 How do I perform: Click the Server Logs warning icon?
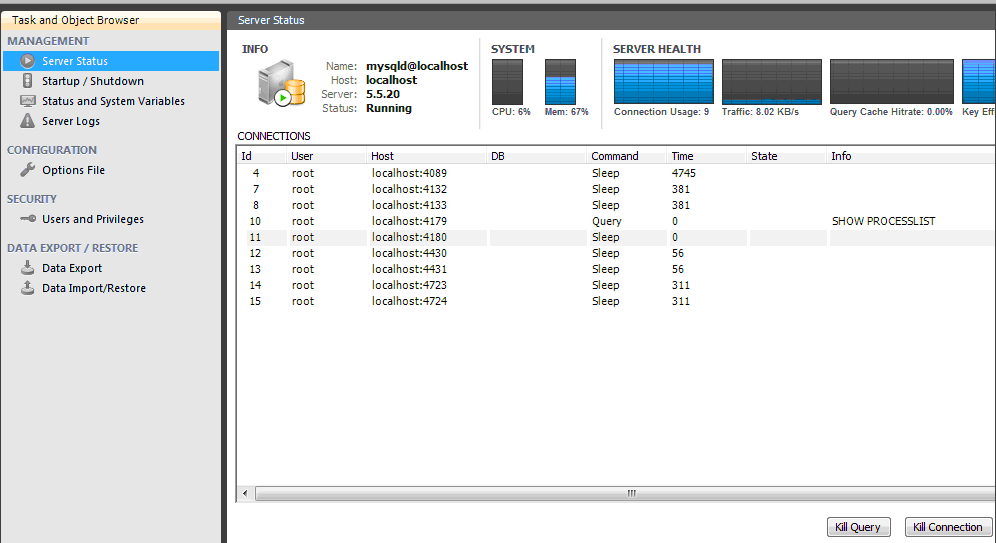pos(28,121)
